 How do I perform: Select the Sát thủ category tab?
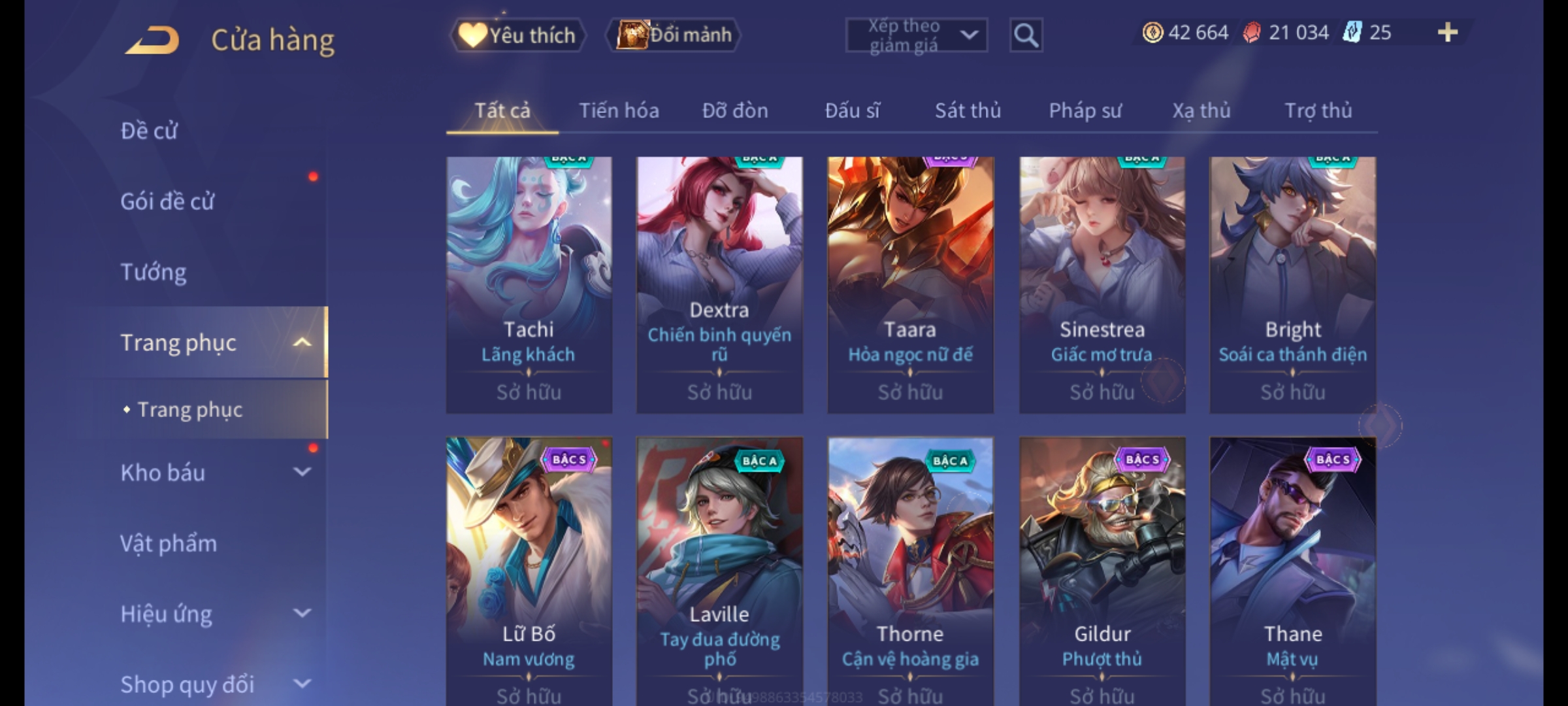pyautogui.click(x=968, y=110)
